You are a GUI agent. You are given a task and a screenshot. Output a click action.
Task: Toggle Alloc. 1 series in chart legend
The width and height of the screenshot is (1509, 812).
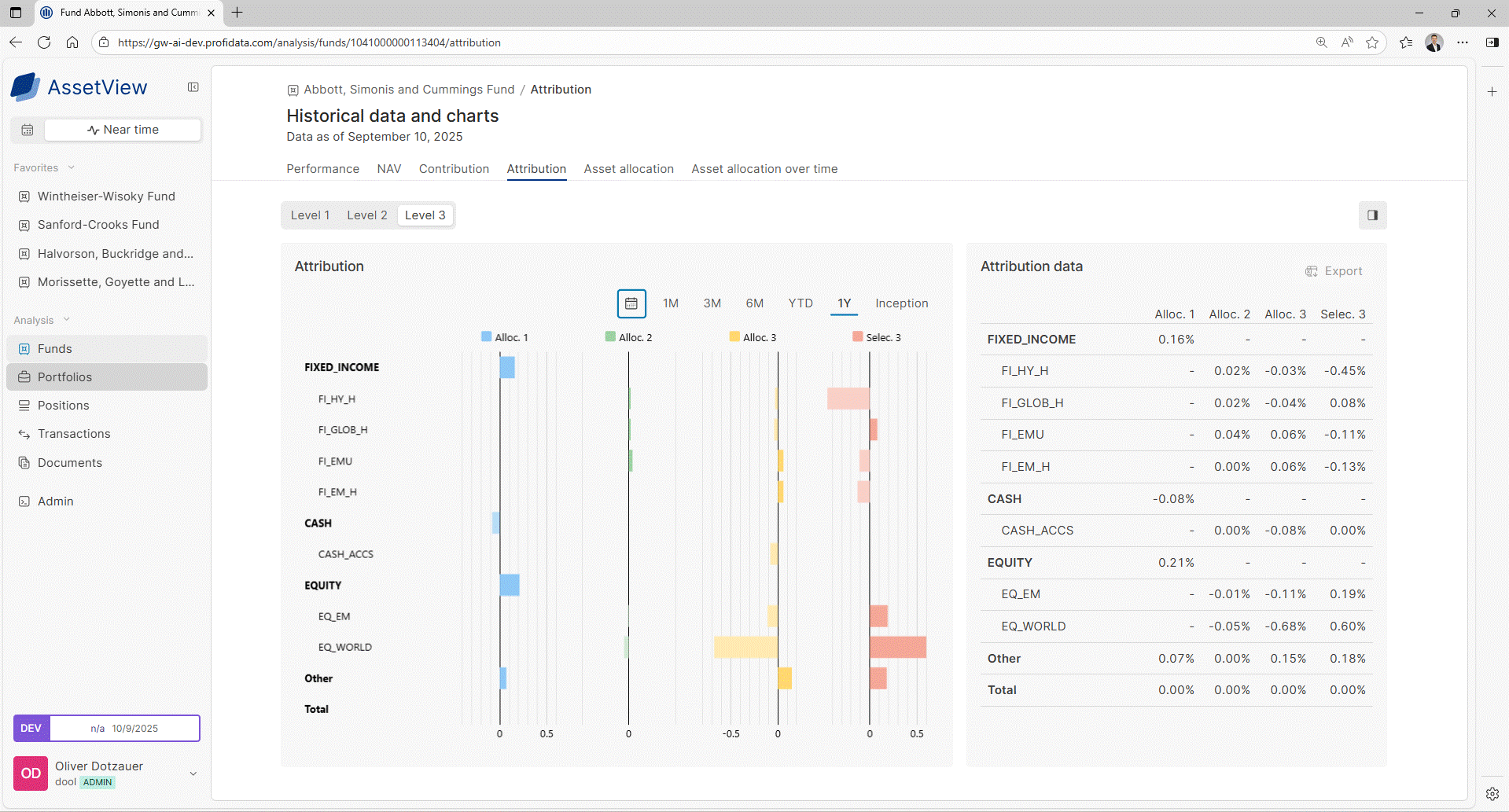505,337
